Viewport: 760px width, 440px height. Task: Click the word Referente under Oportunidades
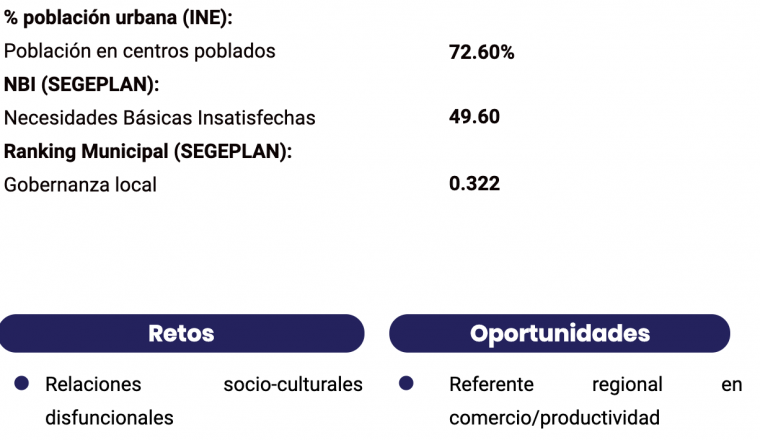pyautogui.click(x=491, y=384)
